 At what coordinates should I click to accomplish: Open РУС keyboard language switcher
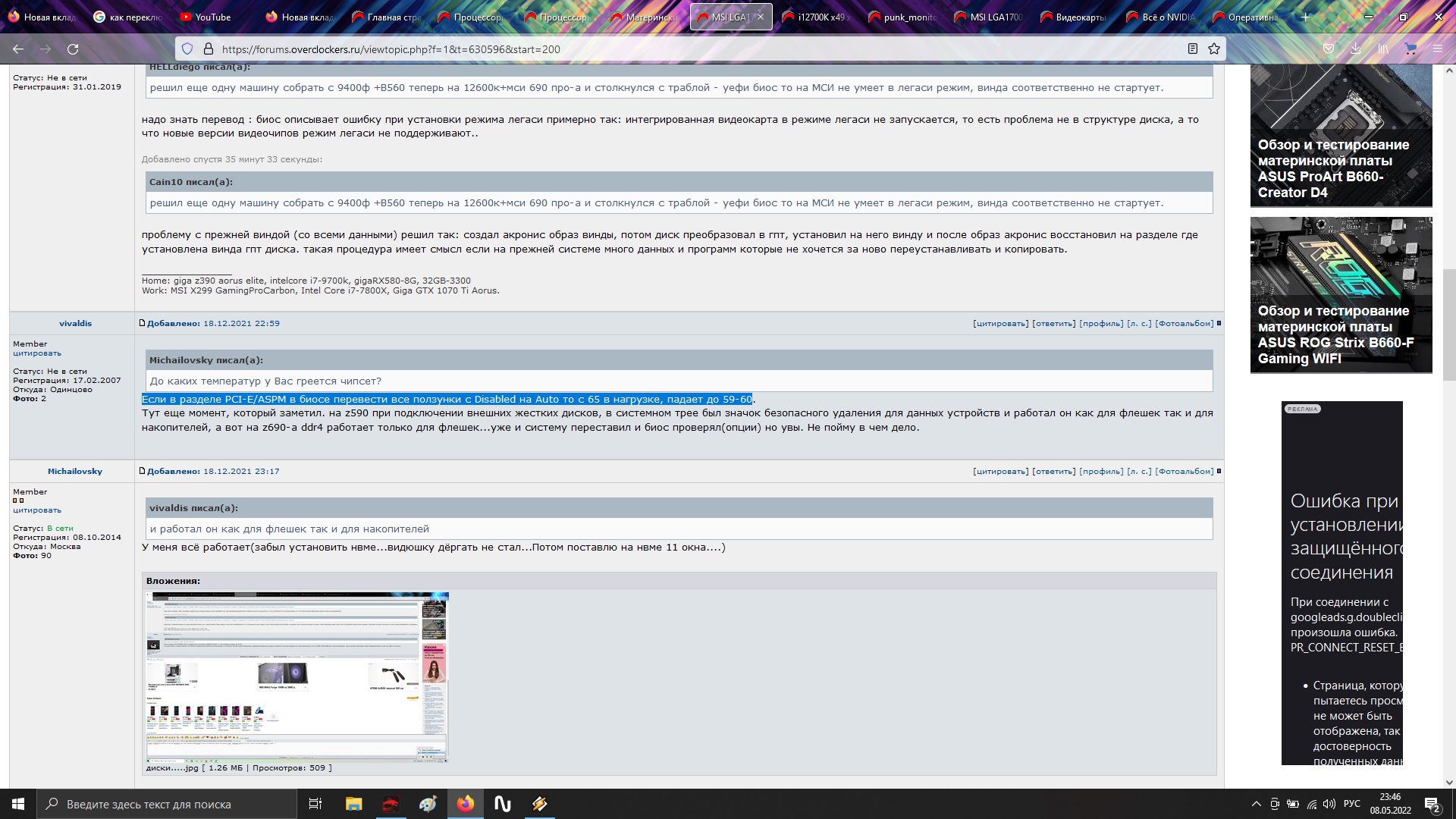click(1351, 804)
